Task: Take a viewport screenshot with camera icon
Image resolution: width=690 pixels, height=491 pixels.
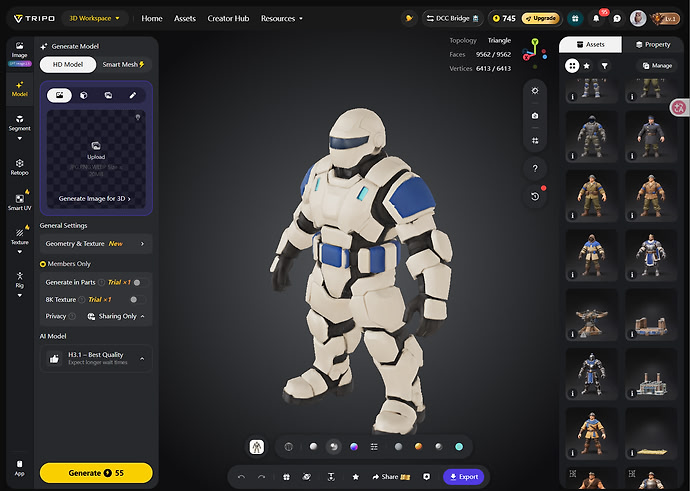Action: (535, 116)
